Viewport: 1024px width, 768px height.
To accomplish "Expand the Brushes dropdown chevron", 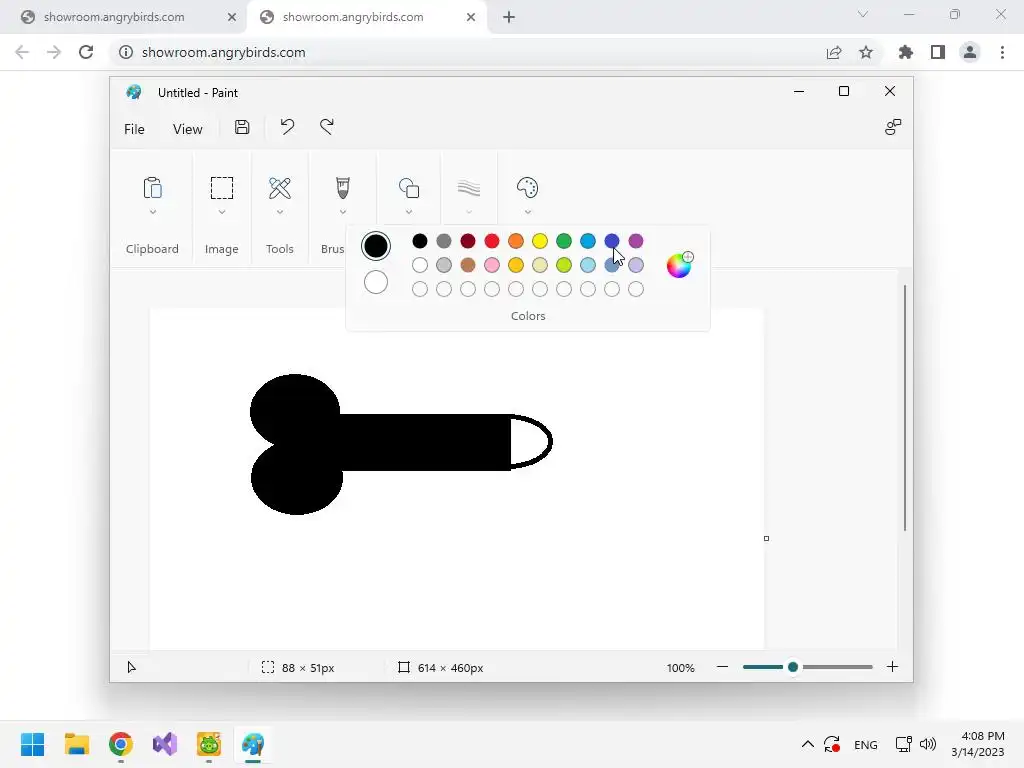I will (x=342, y=212).
